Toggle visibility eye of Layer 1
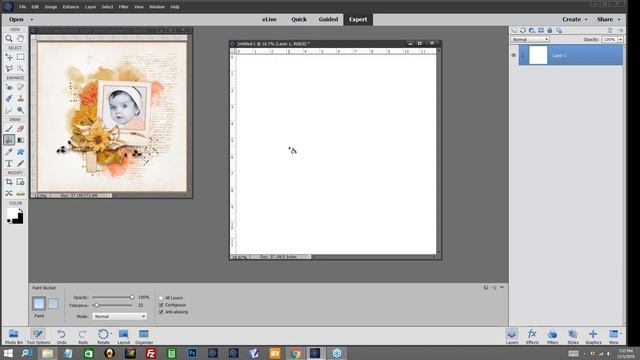 [514, 55]
